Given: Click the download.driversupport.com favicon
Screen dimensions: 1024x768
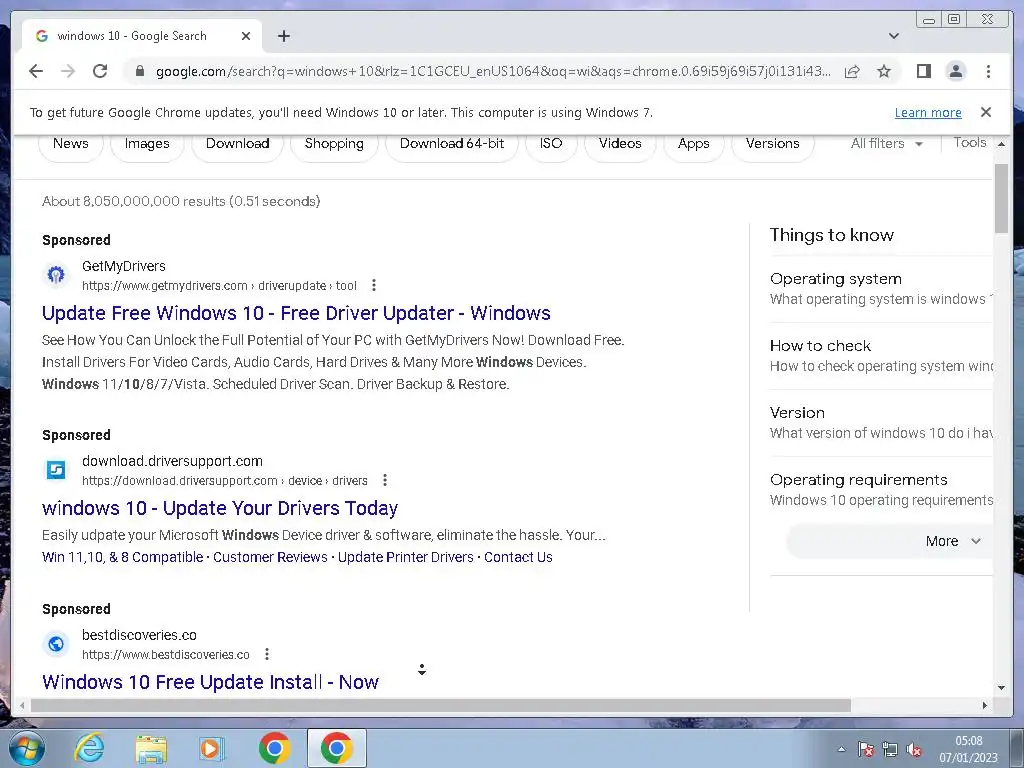Looking at the screenshot, I should coord(56,470).
